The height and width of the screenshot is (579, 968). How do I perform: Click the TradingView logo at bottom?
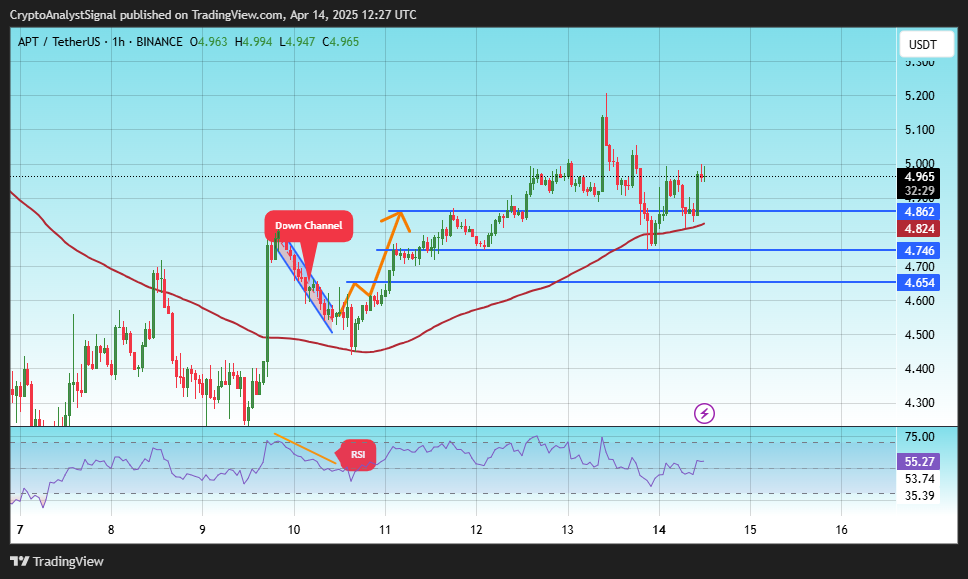57,561
